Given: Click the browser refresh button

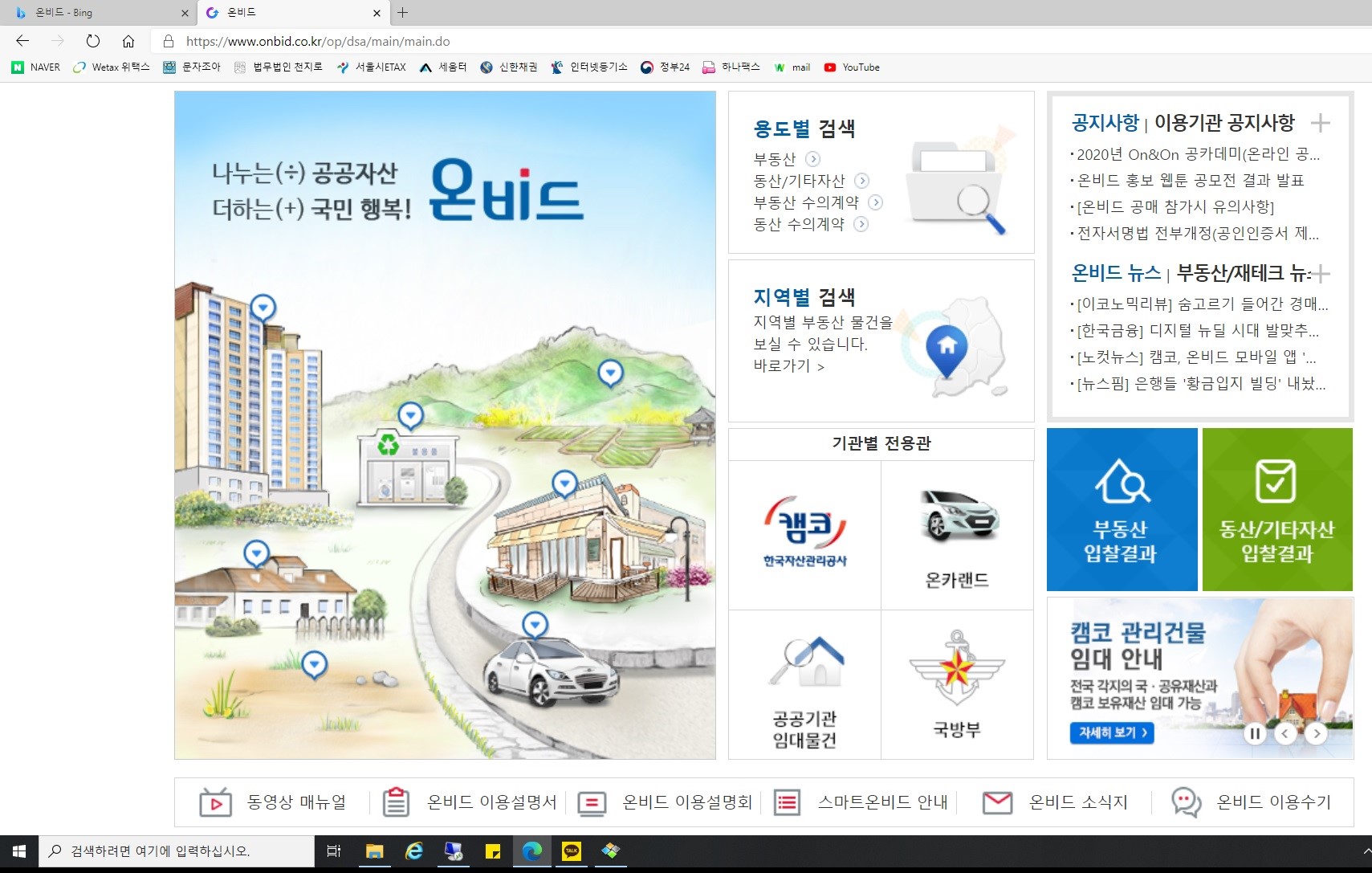Looking at the screenshot, I should pos(93,41).
